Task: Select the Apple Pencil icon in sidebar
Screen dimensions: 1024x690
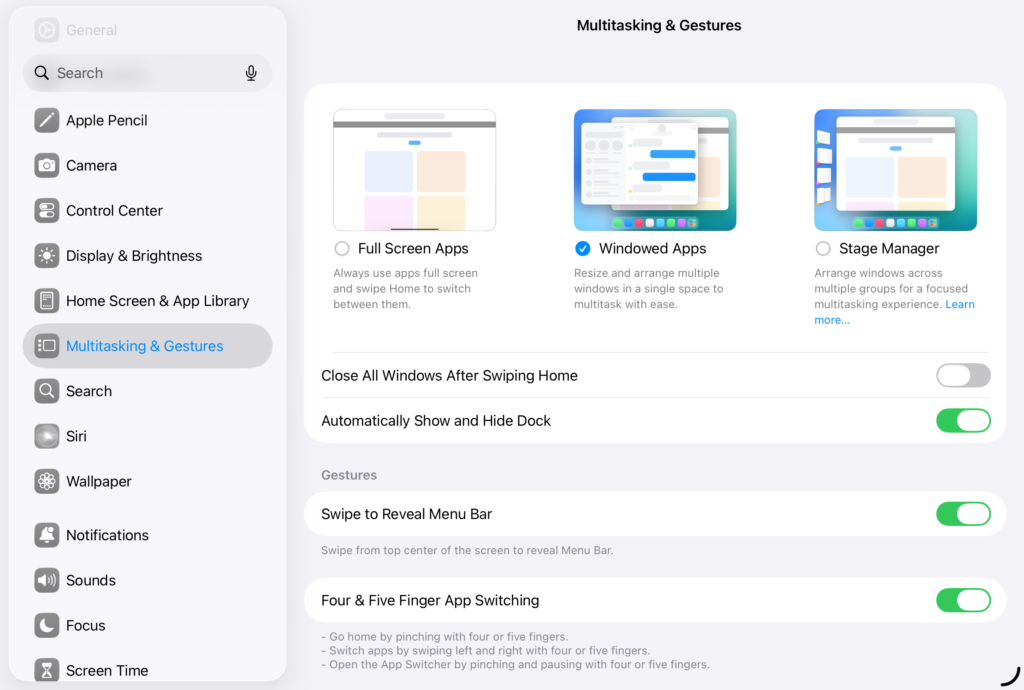Action: point(46,120)
